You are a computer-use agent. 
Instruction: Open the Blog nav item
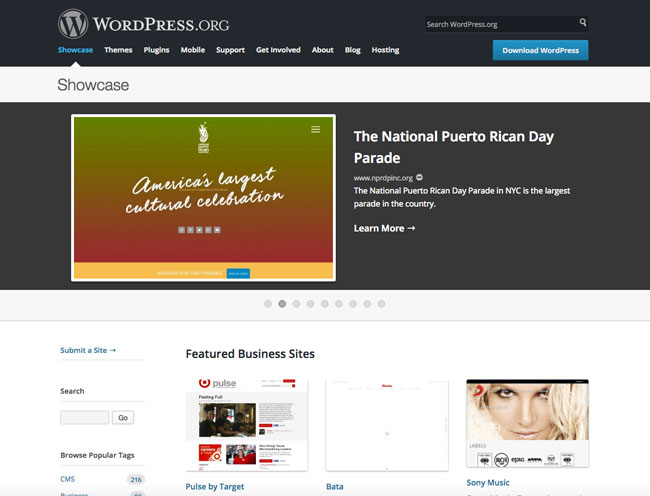tap(352, 50)
